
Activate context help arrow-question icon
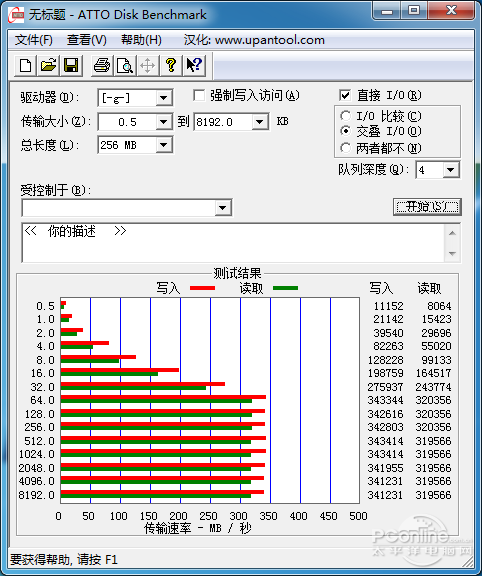pyautogui.click(x=194, y=66)
